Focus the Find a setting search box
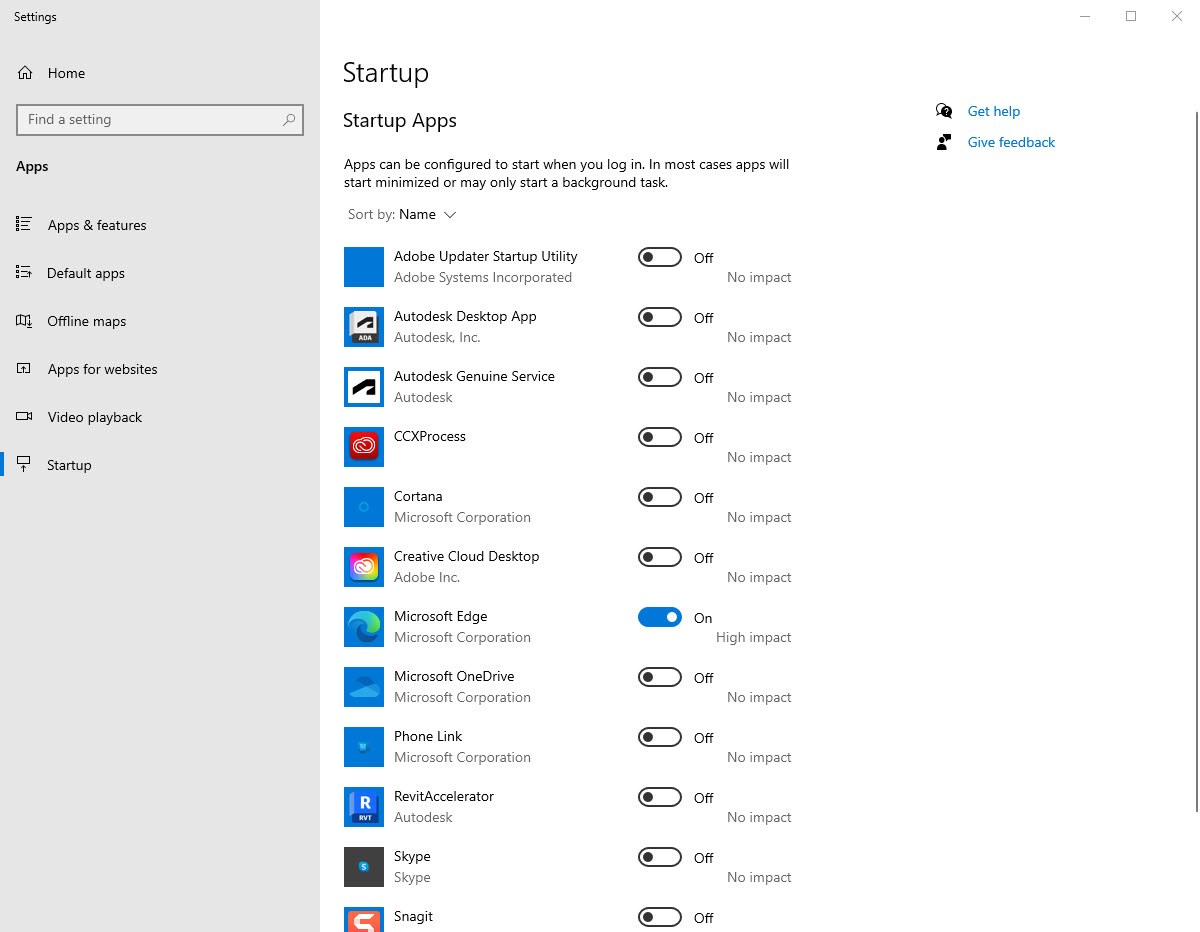 pos(160,119)
